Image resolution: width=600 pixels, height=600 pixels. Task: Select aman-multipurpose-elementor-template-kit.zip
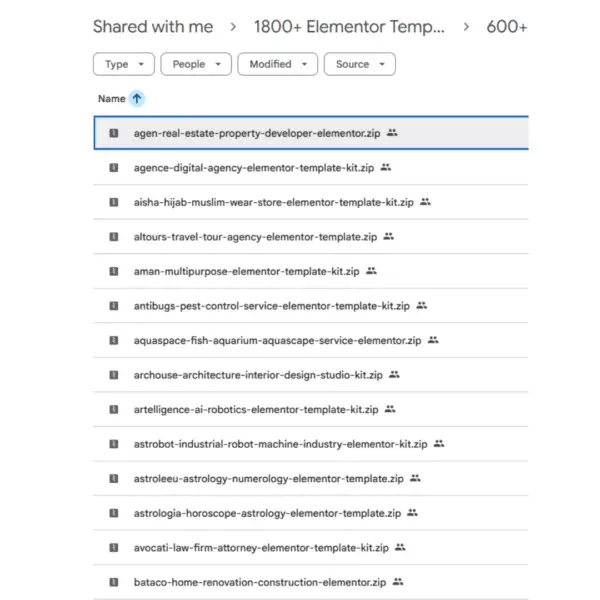click(x=311, y=271)
